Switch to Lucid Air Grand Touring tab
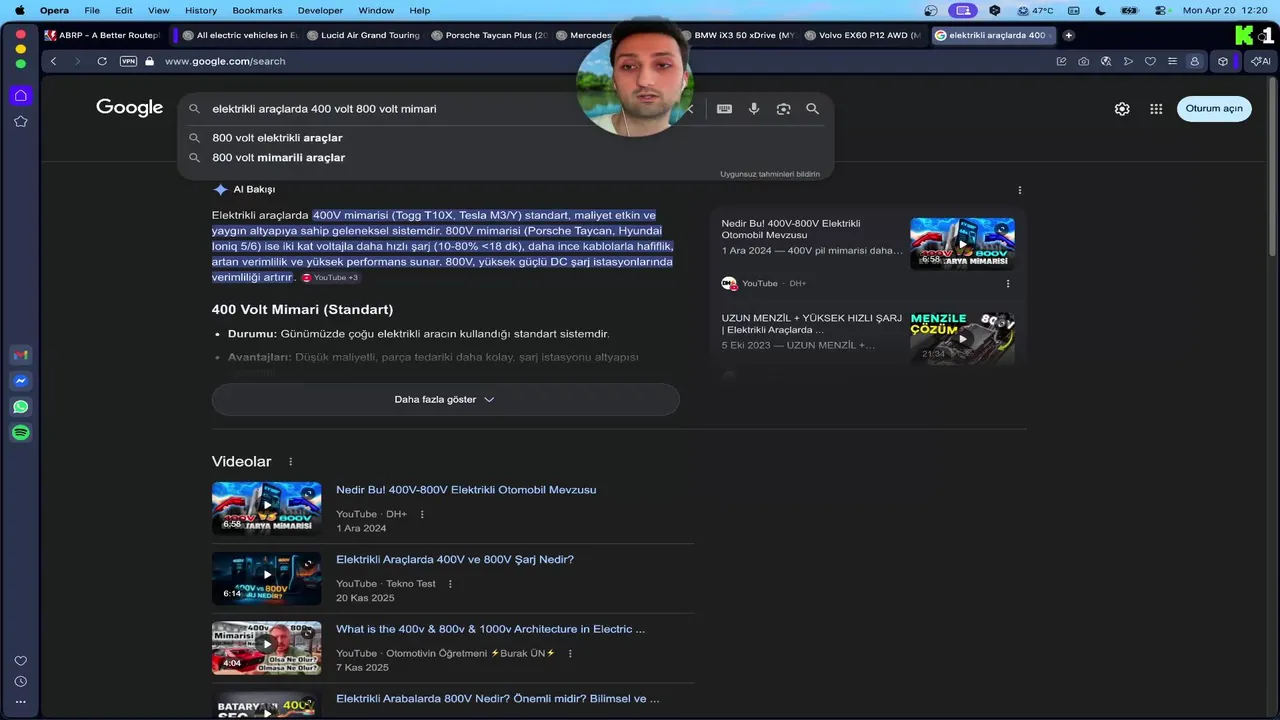 364,35
